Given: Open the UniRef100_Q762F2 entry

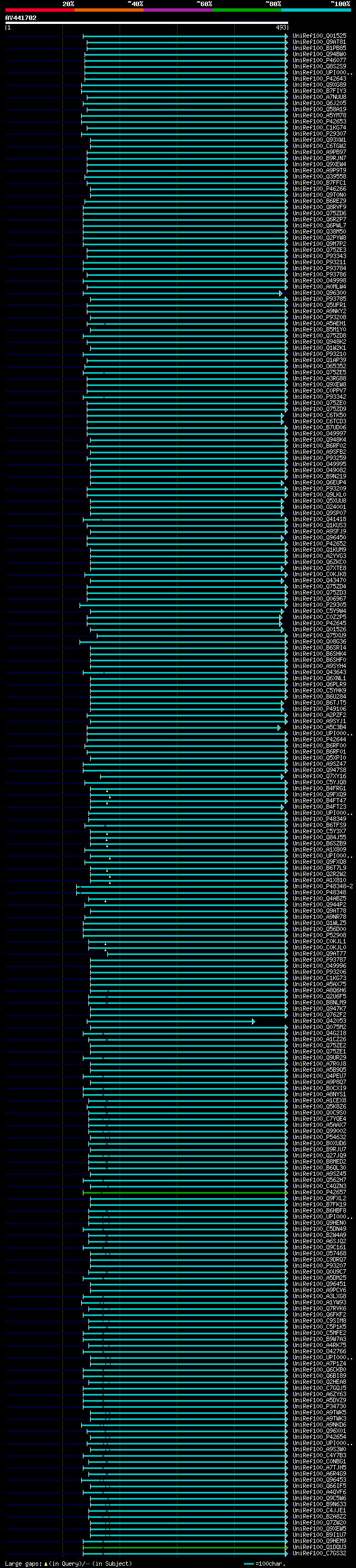Looking at the screenshot, I should click(x=319, y=1015).
